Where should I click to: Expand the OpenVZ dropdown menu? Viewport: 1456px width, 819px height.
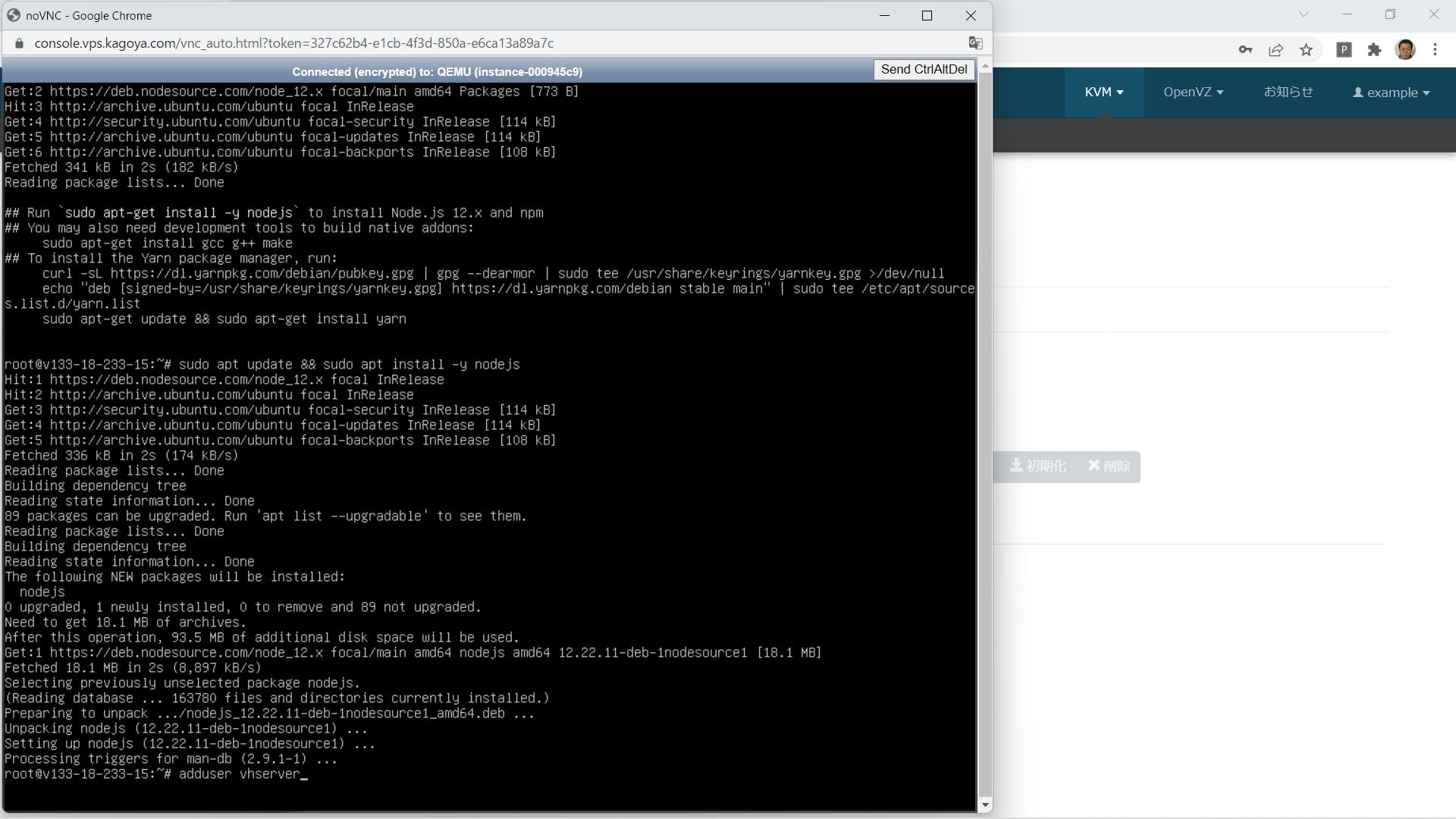tap(1193, 93)
